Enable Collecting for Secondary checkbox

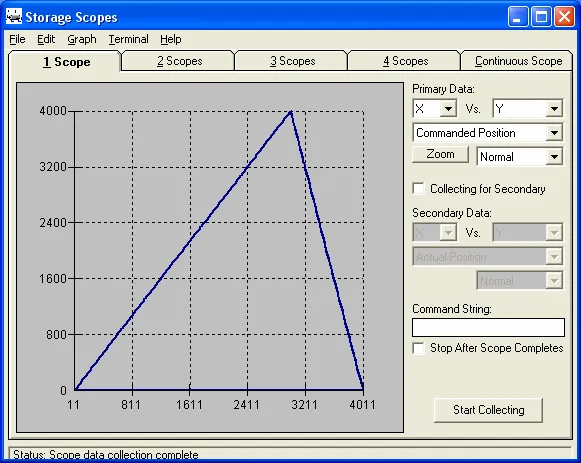419,189
